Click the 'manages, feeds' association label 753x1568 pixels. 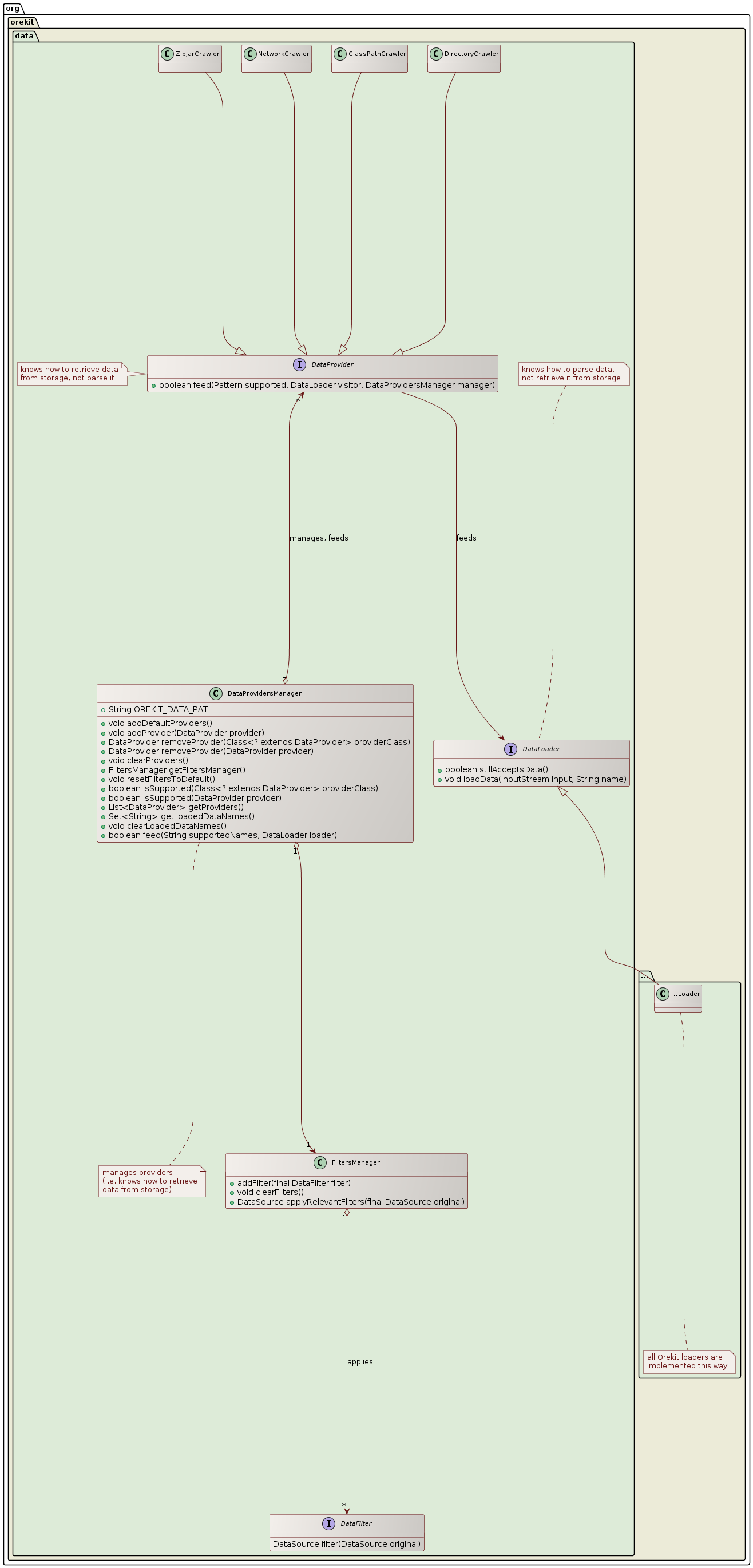(x=319, y=538)
